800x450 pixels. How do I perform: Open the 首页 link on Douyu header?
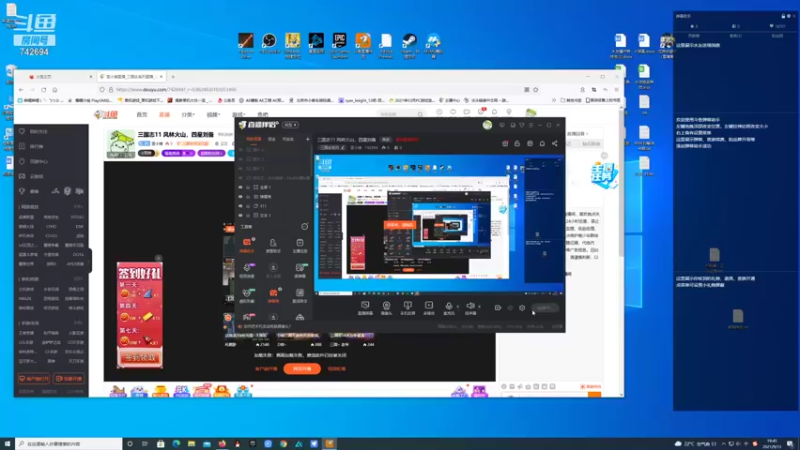(142, 115)
